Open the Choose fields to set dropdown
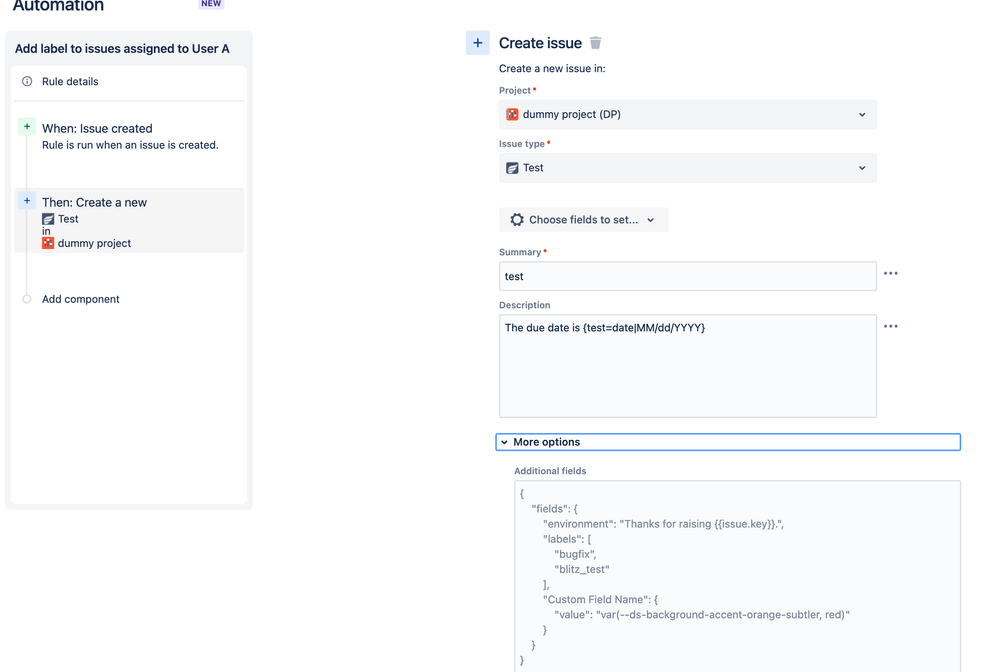This screenshot has height=672, width=999. [584, 220]
